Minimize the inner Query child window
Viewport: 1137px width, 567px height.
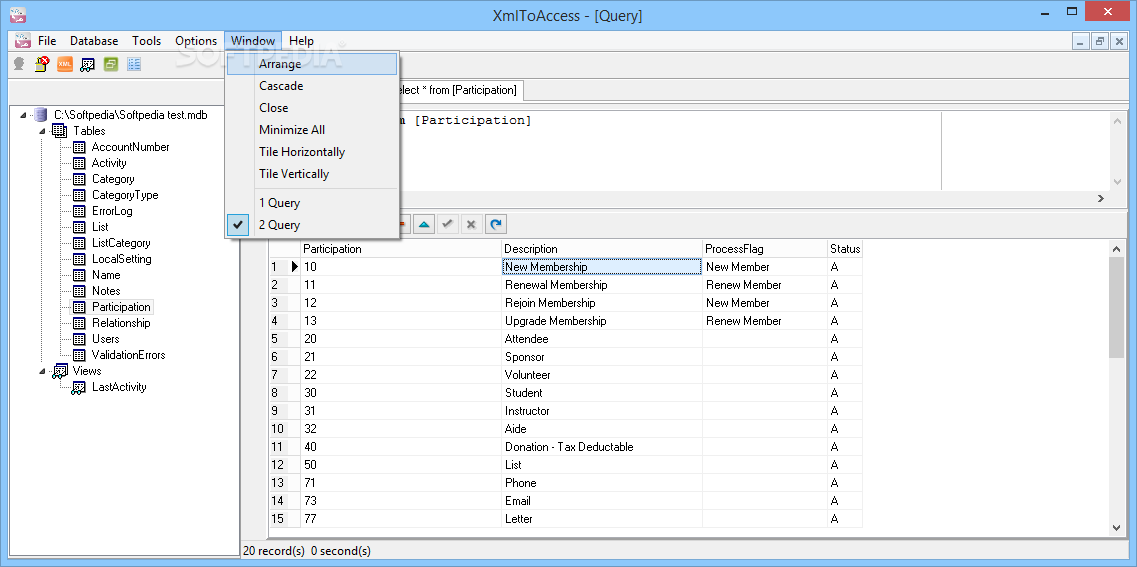[x=1081, y=41]
